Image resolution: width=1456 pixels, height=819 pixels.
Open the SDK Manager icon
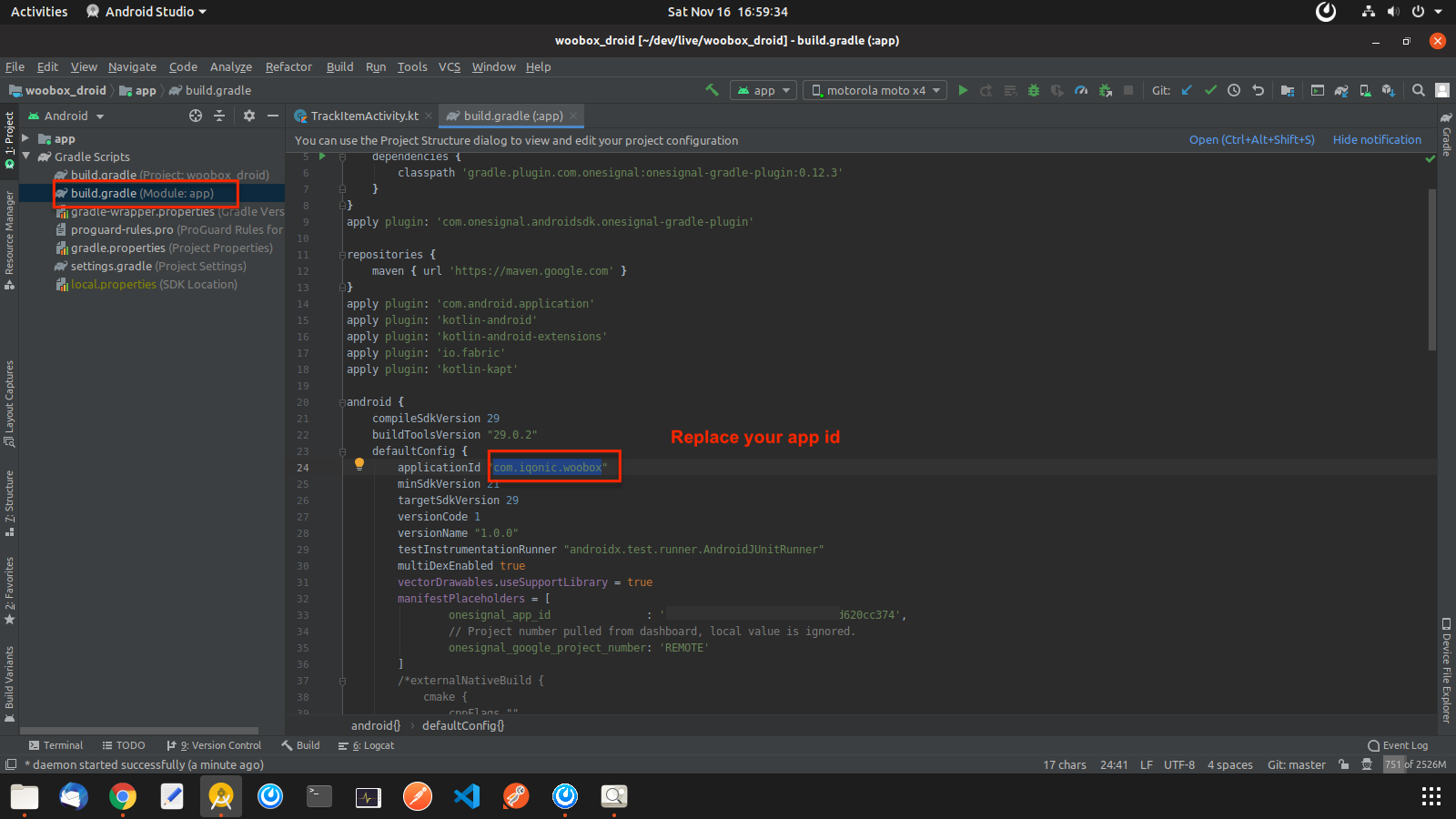click(x=1389, y=90)
